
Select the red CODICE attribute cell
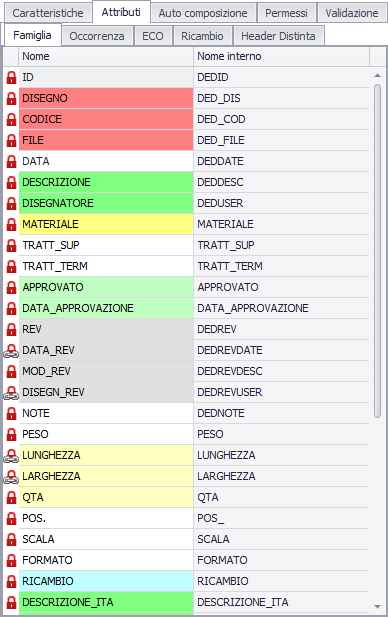click(106, 119)
